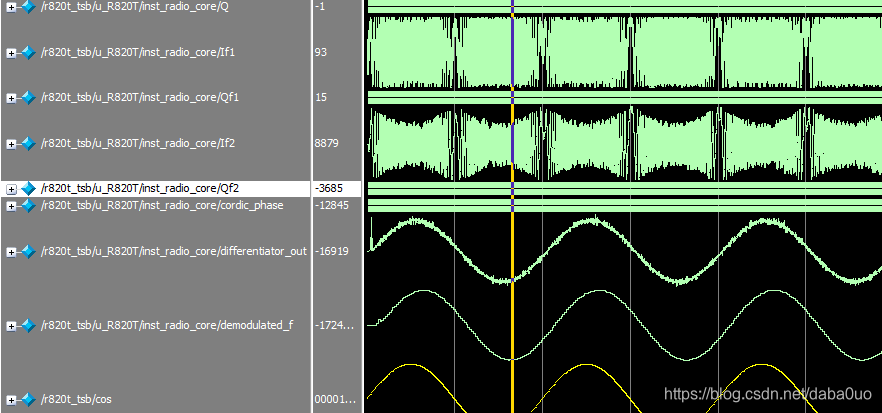Expand the demodulated_f signal
This screenshot has height=413, width=882.
[x=11, y=326]
